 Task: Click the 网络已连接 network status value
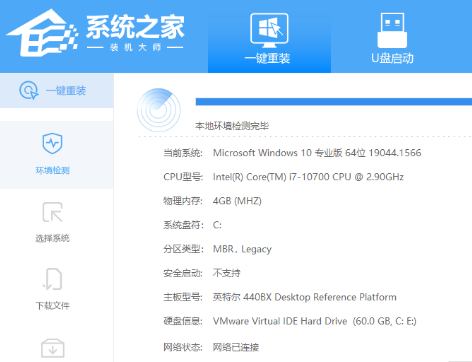[236, 347]
